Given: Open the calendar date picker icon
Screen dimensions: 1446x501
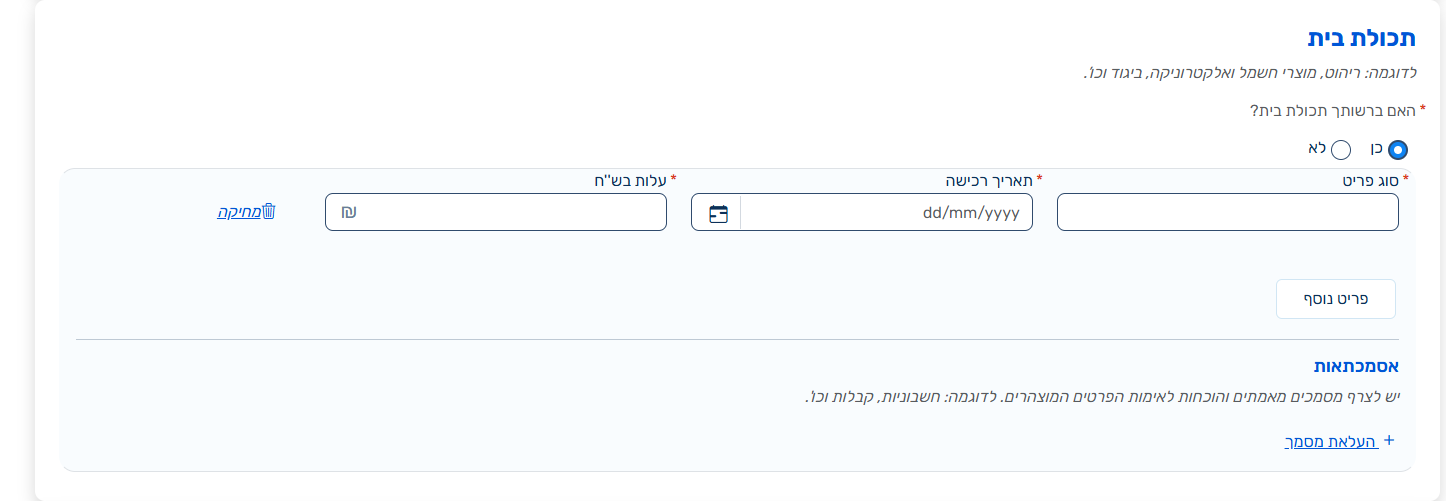Looking at the screenshot, I should click(x=718, y=213).
